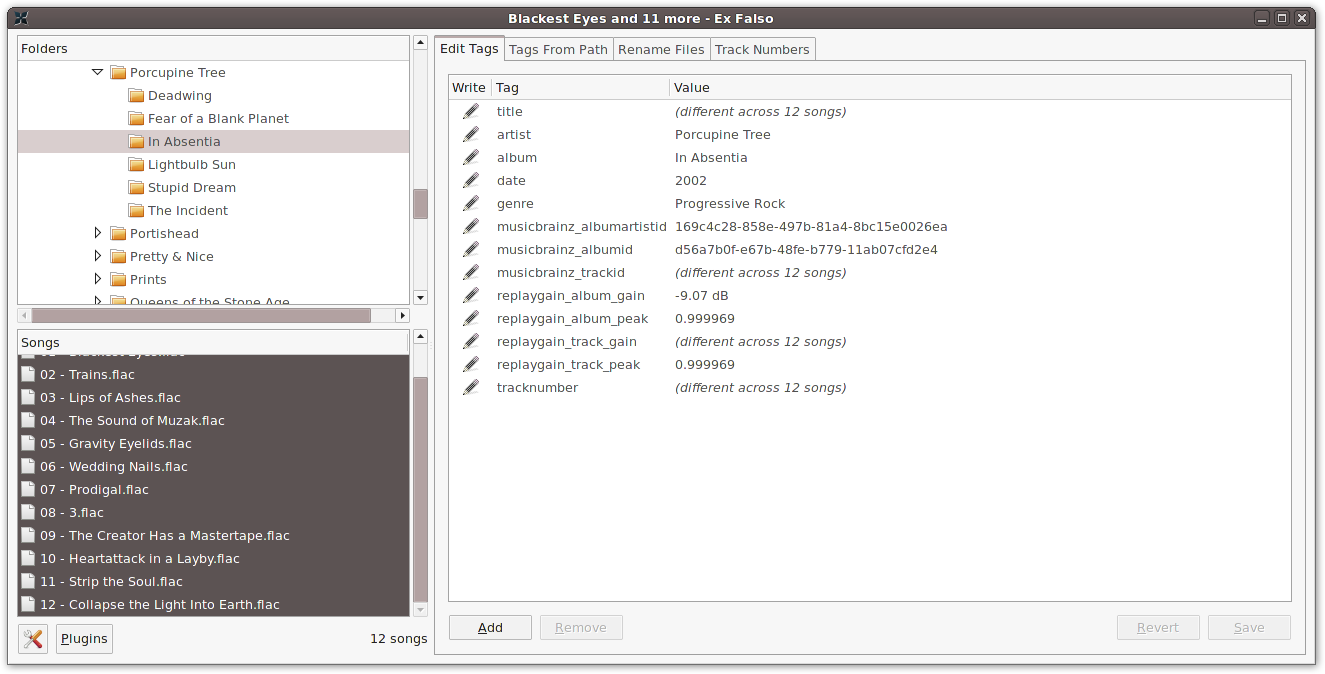
Task: Click the Songs column header
Action: tap(213, 342)
